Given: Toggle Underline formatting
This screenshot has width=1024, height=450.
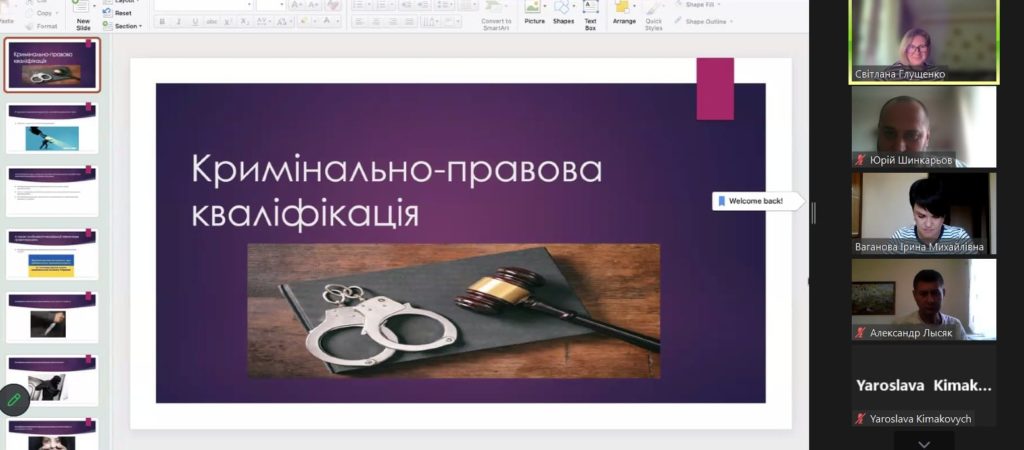Looking at the screenshot, I should [195, 22].
